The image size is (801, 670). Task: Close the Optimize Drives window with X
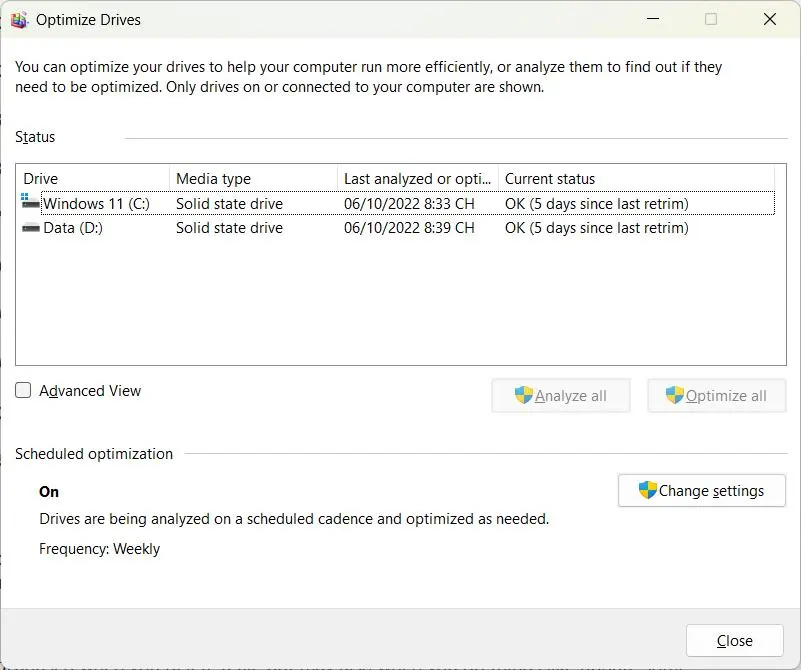pos(770,19)
